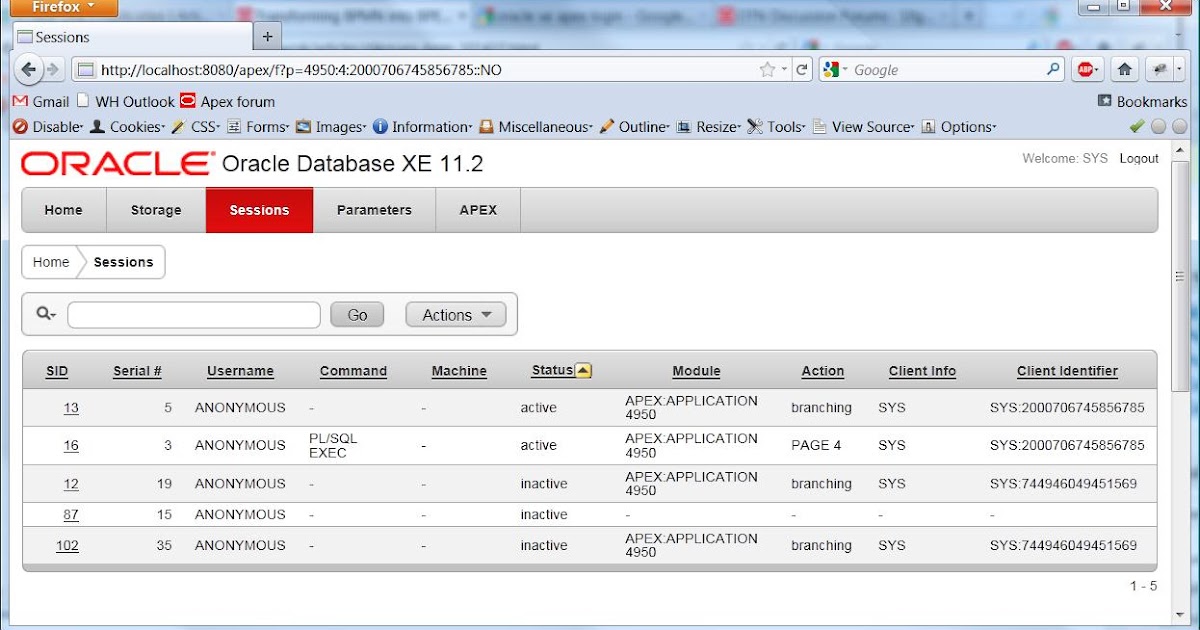Bookmark this page with the star icon

pos(767,70)
